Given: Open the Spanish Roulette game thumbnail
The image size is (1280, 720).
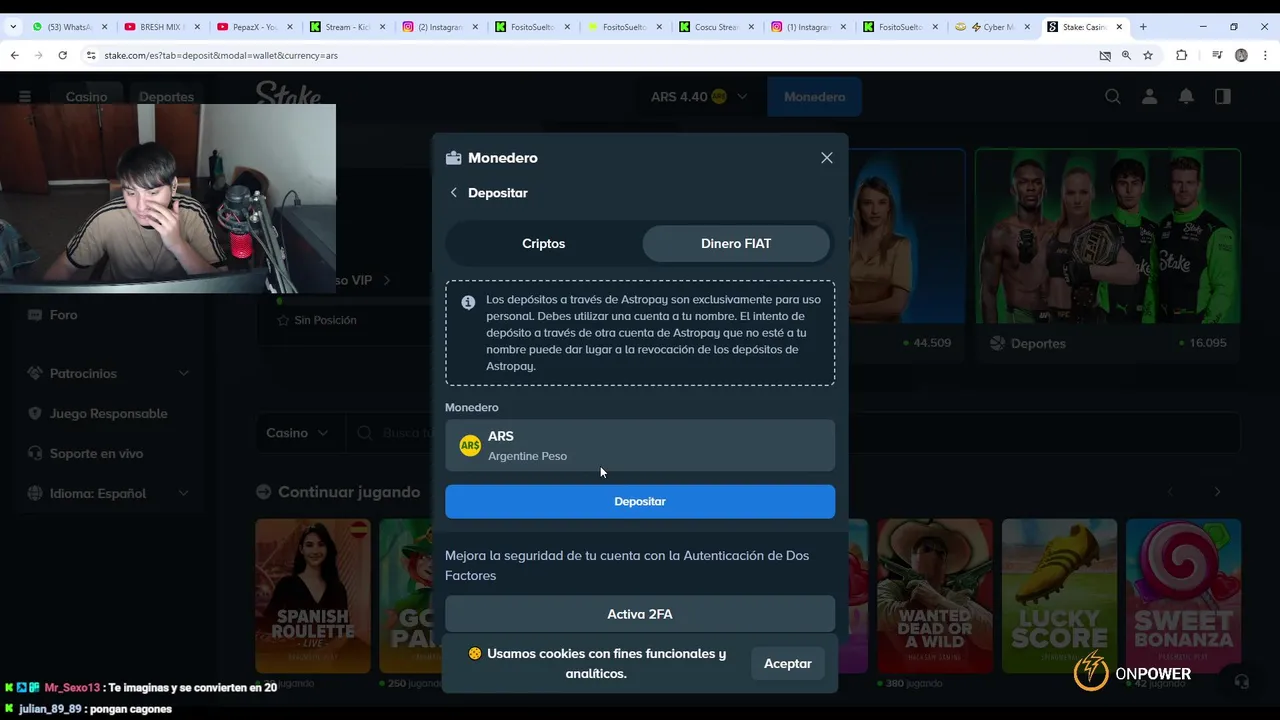Looking at the screenshot, I should coord(313,596).
